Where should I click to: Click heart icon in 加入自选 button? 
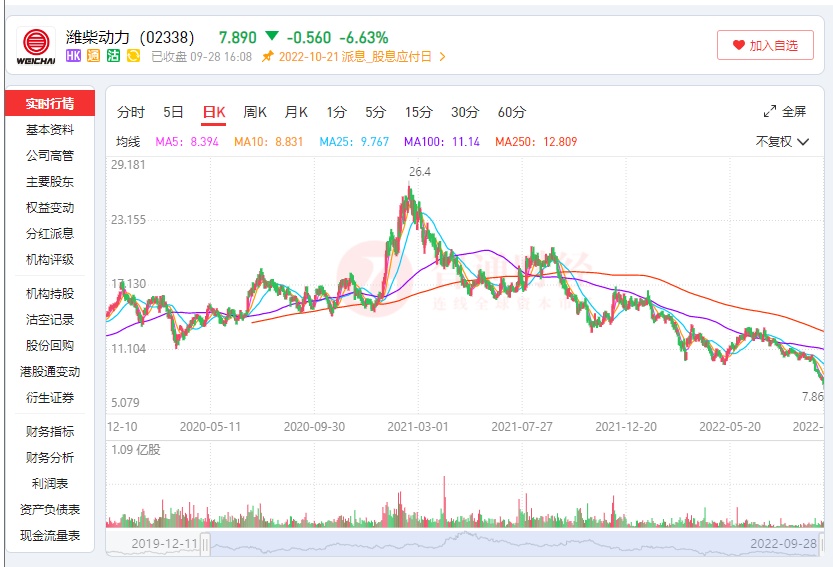[x=739, y=45]
